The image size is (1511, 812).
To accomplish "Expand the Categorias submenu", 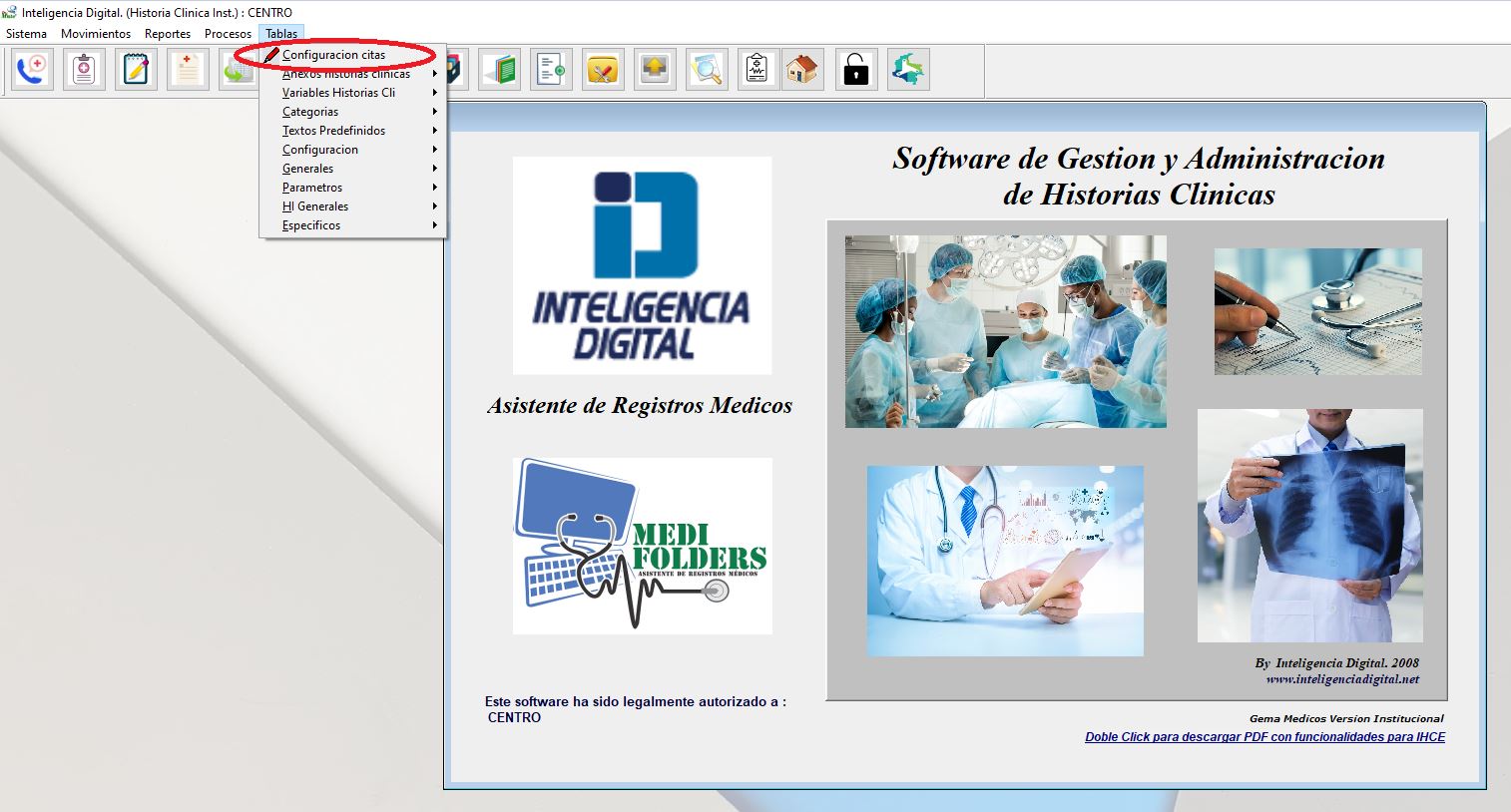I will pyautogui.click(x=352, y=112).
